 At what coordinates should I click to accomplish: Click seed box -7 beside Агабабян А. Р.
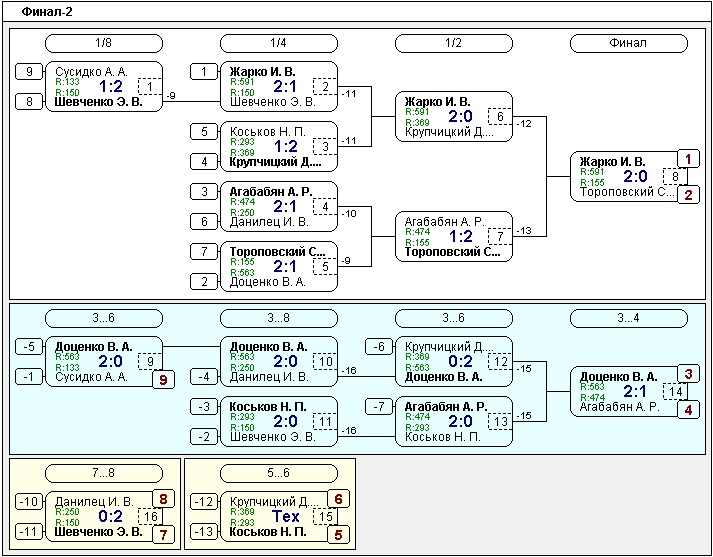point(379,406)
